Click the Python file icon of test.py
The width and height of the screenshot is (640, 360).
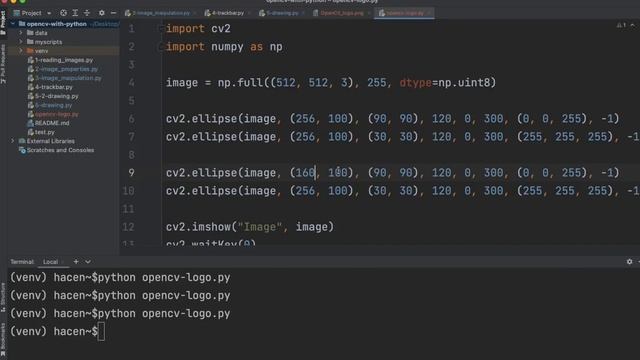[31, 132]
